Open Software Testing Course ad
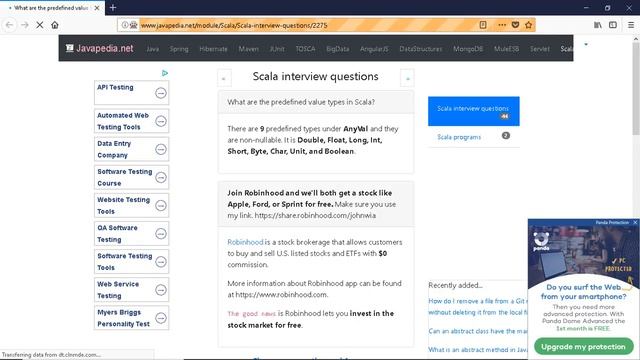 131,177
